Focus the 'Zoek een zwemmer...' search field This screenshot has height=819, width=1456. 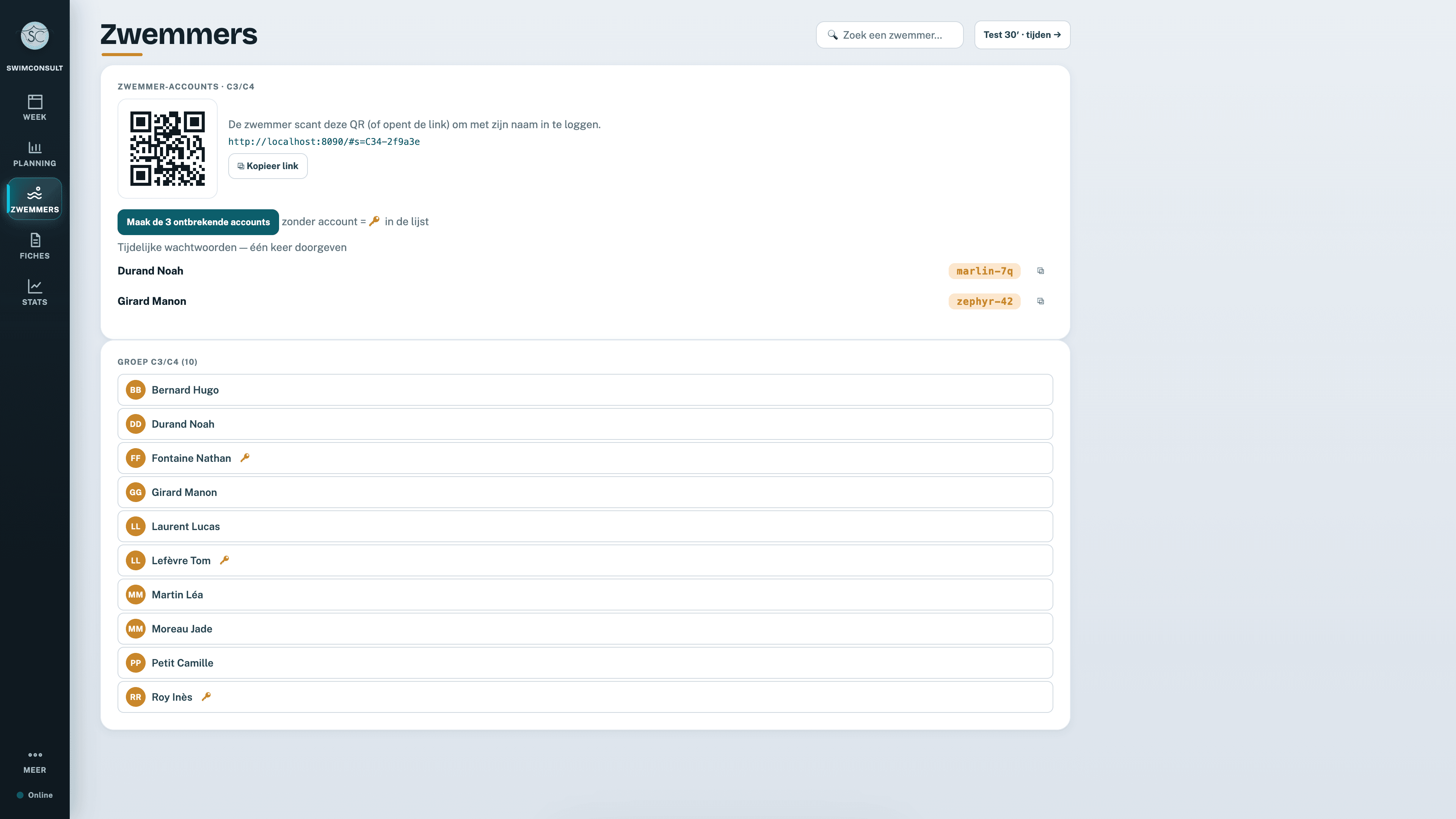(x=890, y=35)
